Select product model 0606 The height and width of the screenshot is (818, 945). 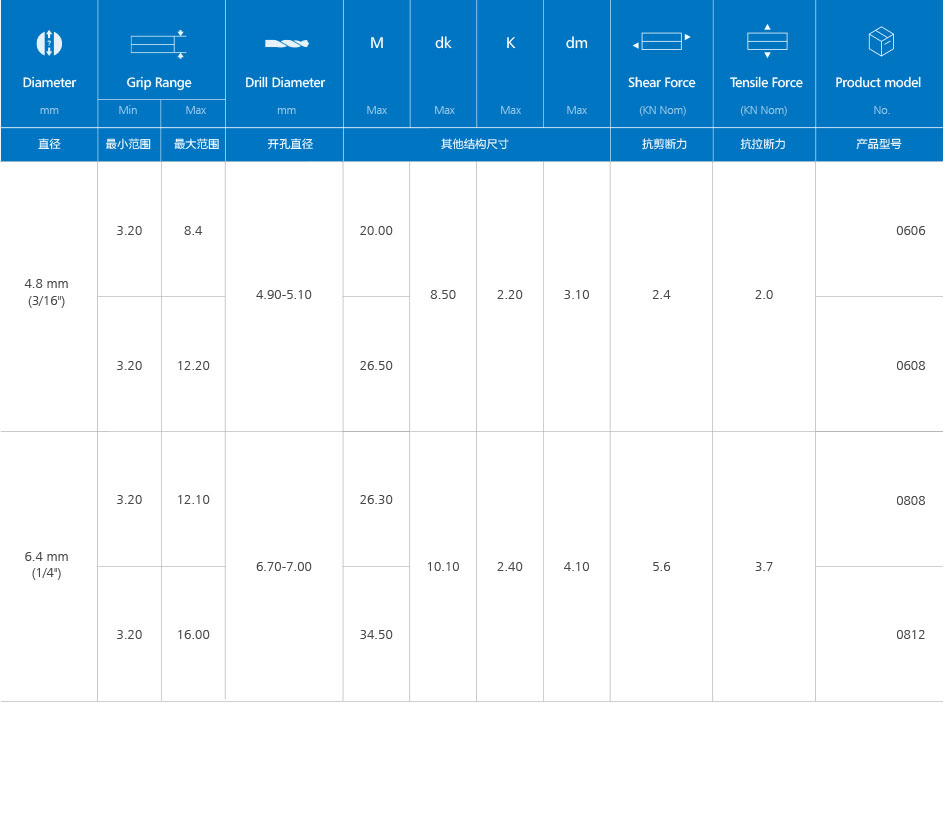(x=910, y=231)
